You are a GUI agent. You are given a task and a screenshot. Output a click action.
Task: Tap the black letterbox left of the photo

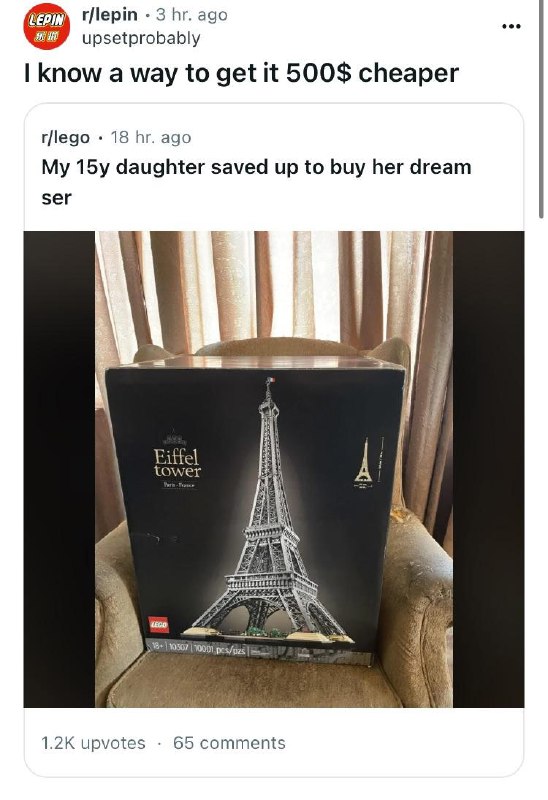[x=59, y=469]
